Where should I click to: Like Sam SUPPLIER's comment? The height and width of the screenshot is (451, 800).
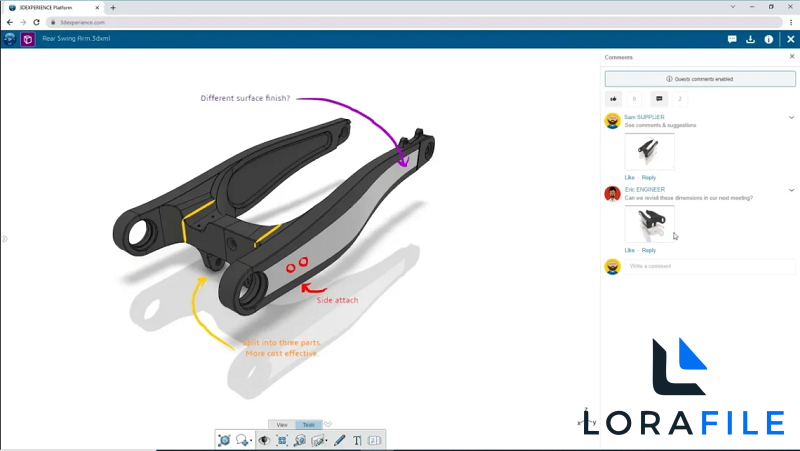(x=630, y=178)
